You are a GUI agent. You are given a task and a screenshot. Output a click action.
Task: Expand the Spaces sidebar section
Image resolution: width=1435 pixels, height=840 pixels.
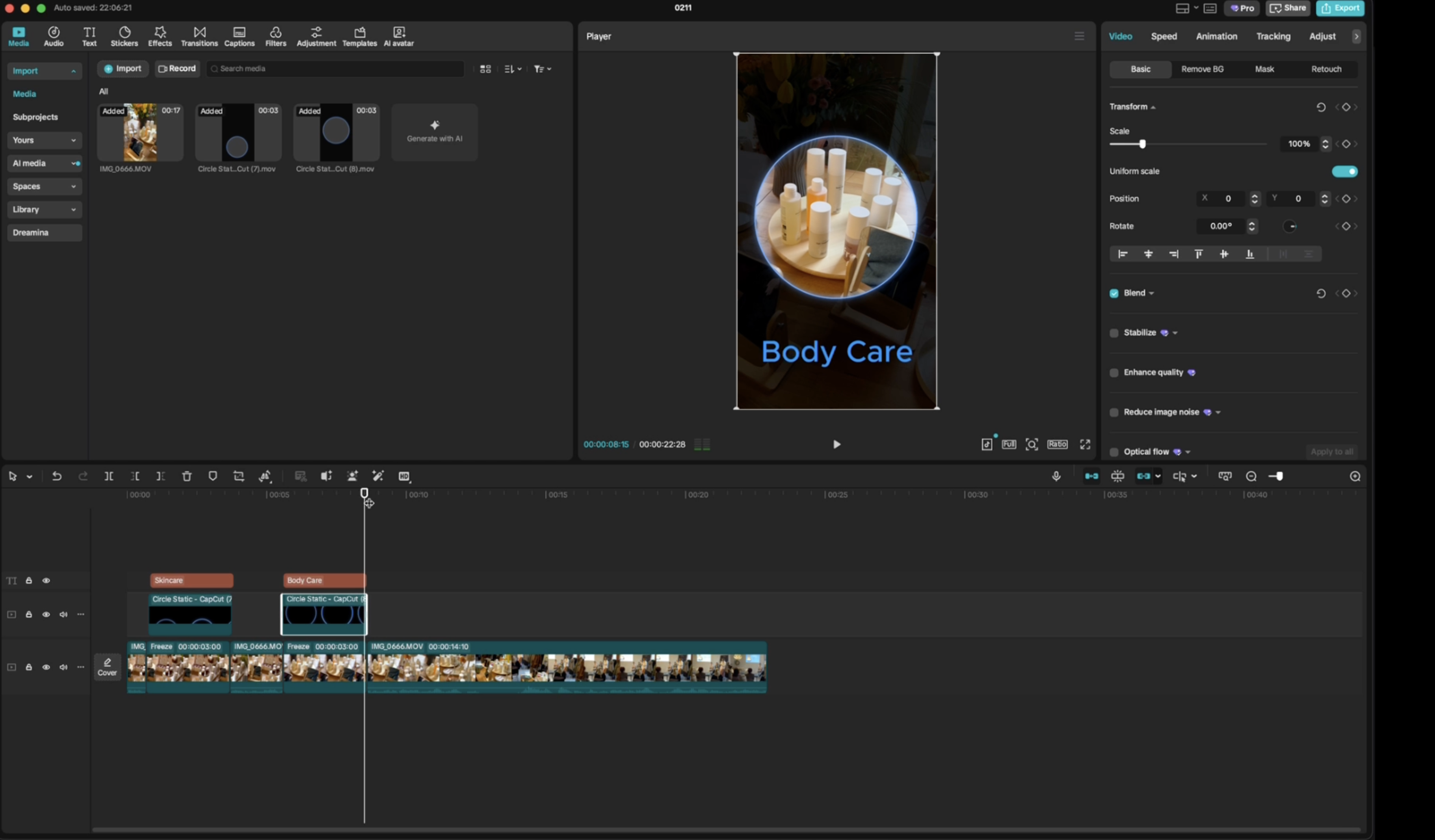click(45, 186)
